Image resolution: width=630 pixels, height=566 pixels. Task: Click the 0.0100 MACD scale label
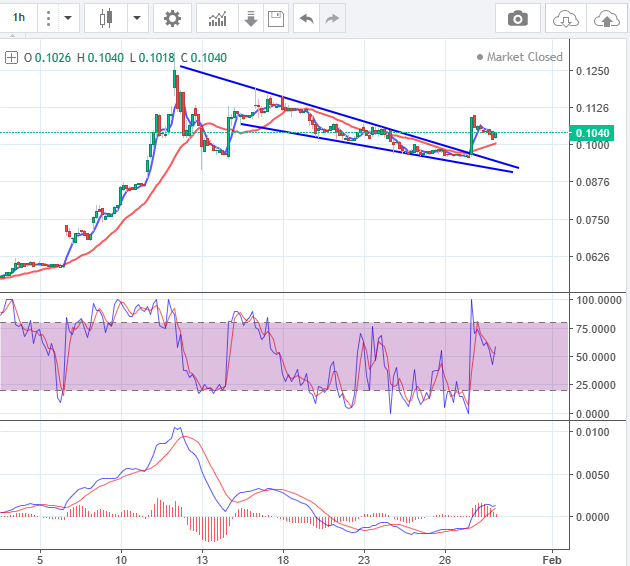click(x=592, y=432)
